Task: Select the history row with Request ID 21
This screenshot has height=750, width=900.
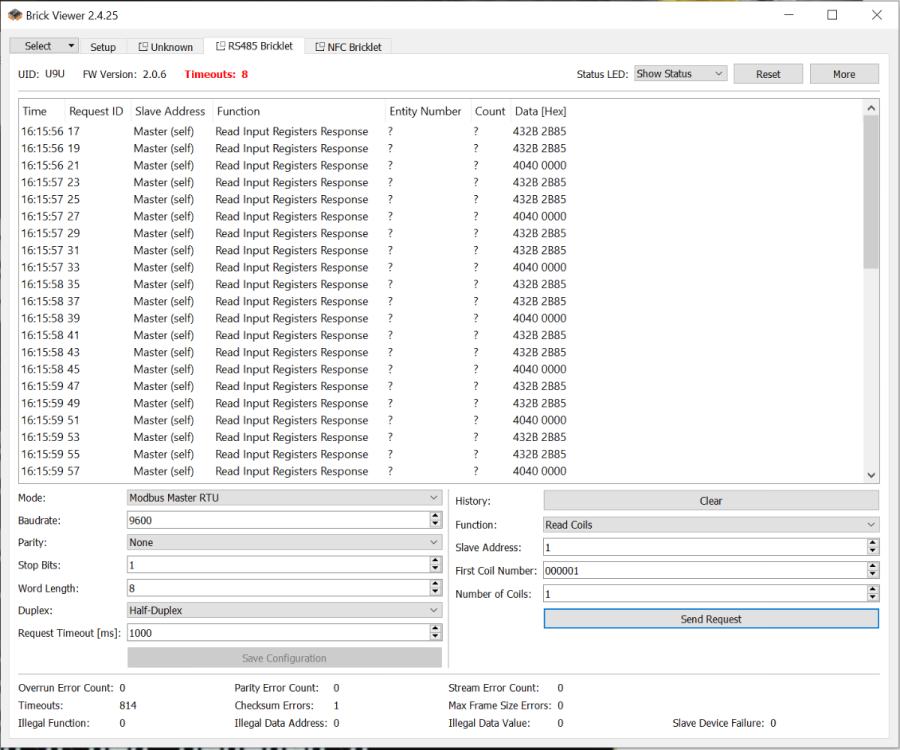Action: click(x=441, y=165)
